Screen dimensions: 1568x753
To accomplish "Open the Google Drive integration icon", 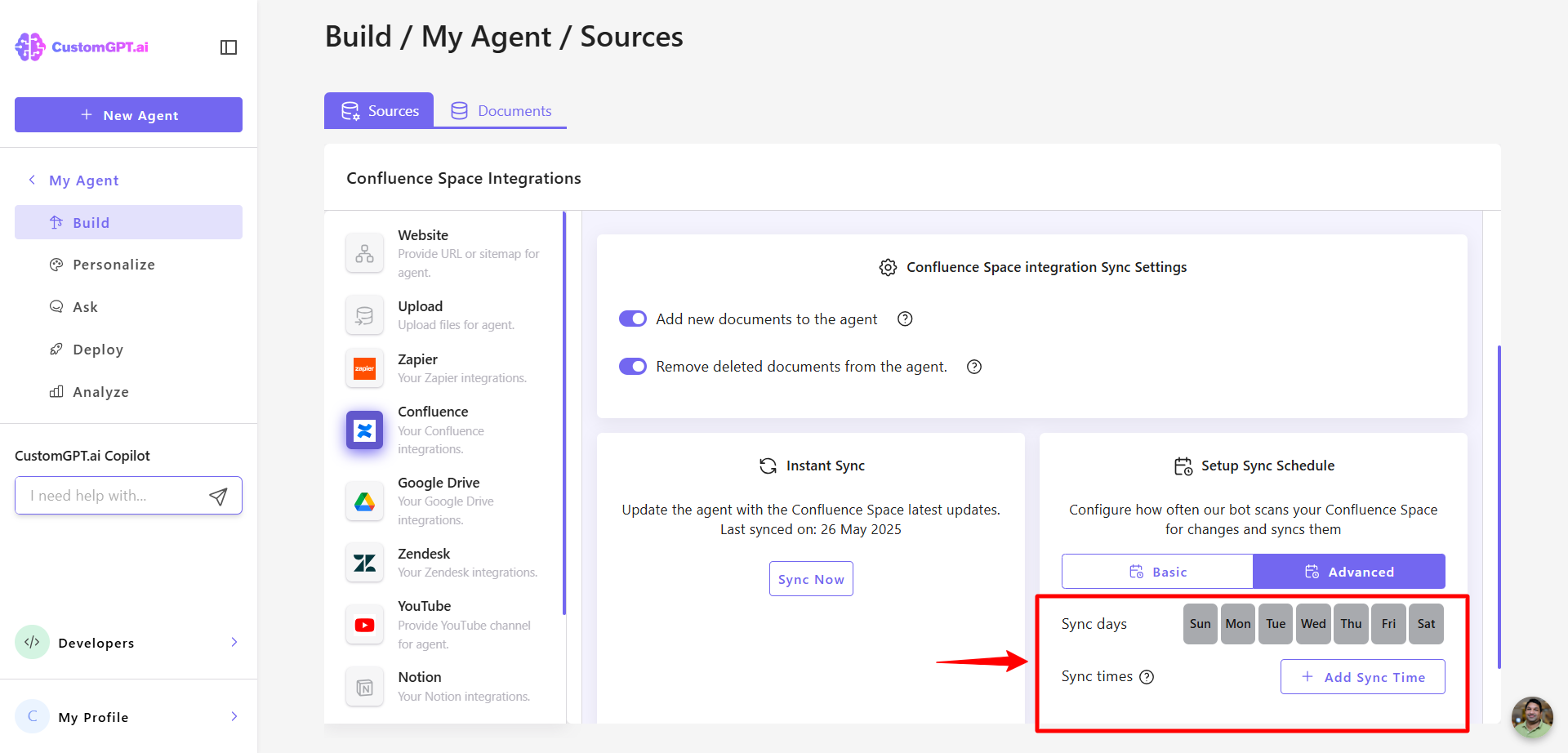I will pos(364,501).
